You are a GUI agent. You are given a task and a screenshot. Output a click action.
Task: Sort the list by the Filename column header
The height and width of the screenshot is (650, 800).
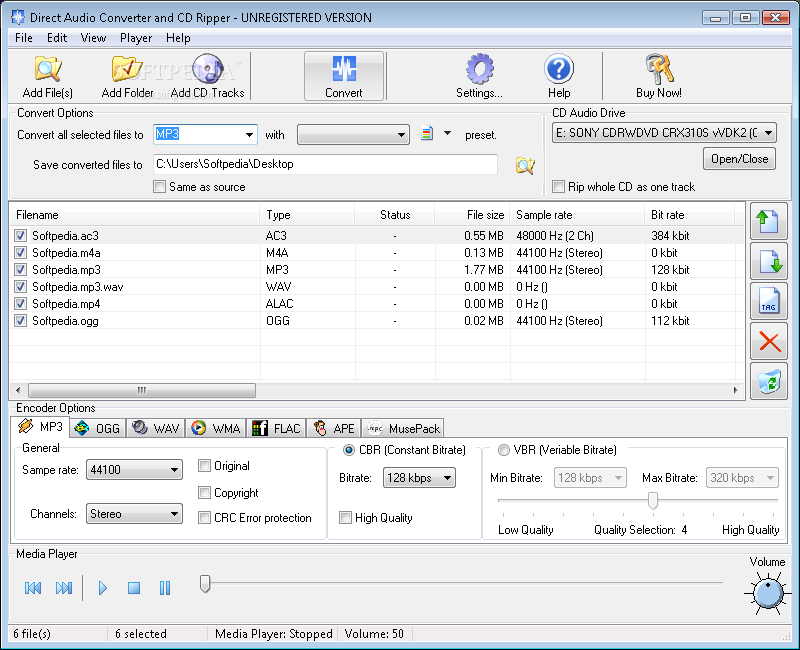135,215
